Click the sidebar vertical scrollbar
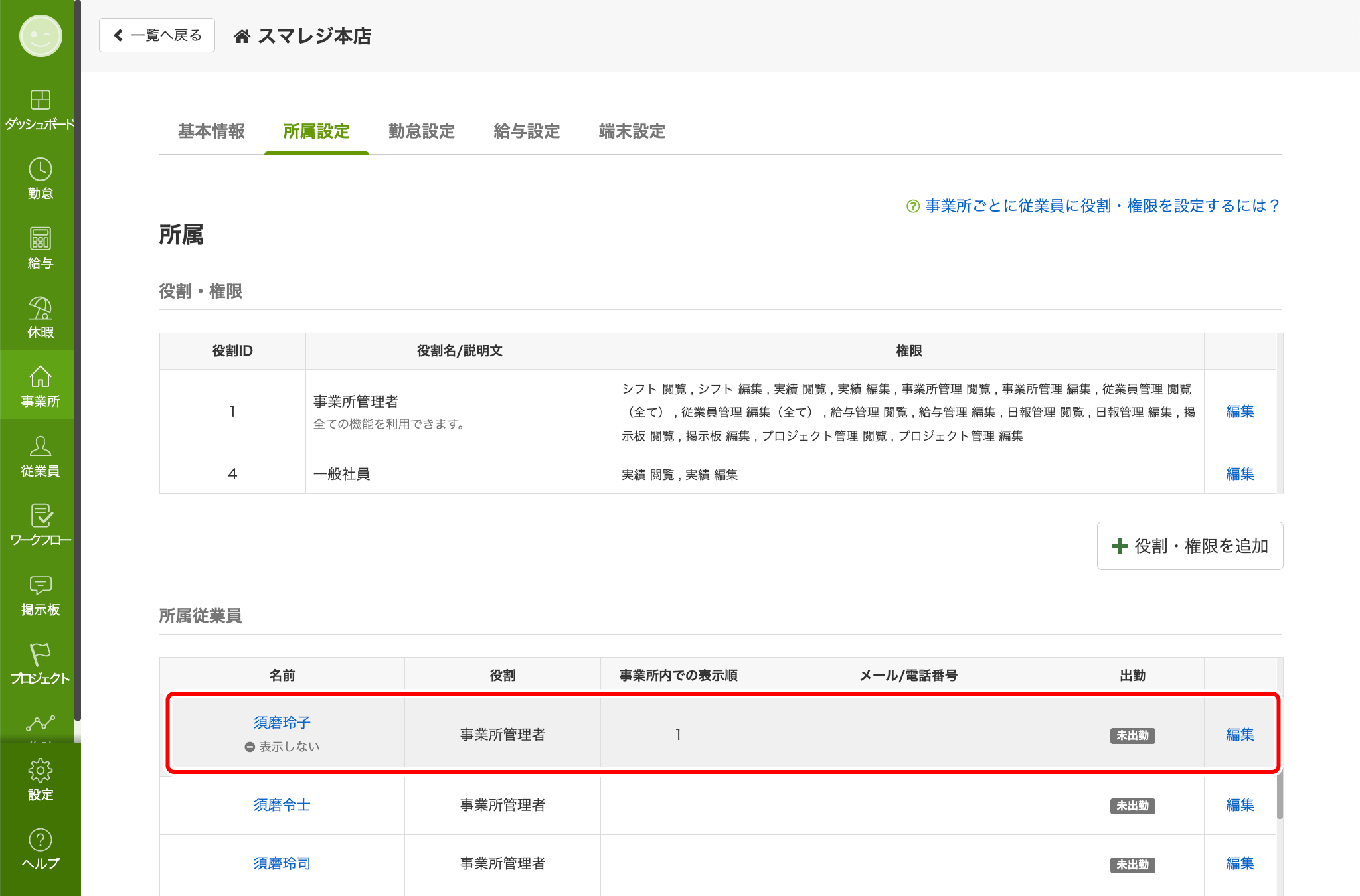The image size is (1360, 896). tap(78, 362)
